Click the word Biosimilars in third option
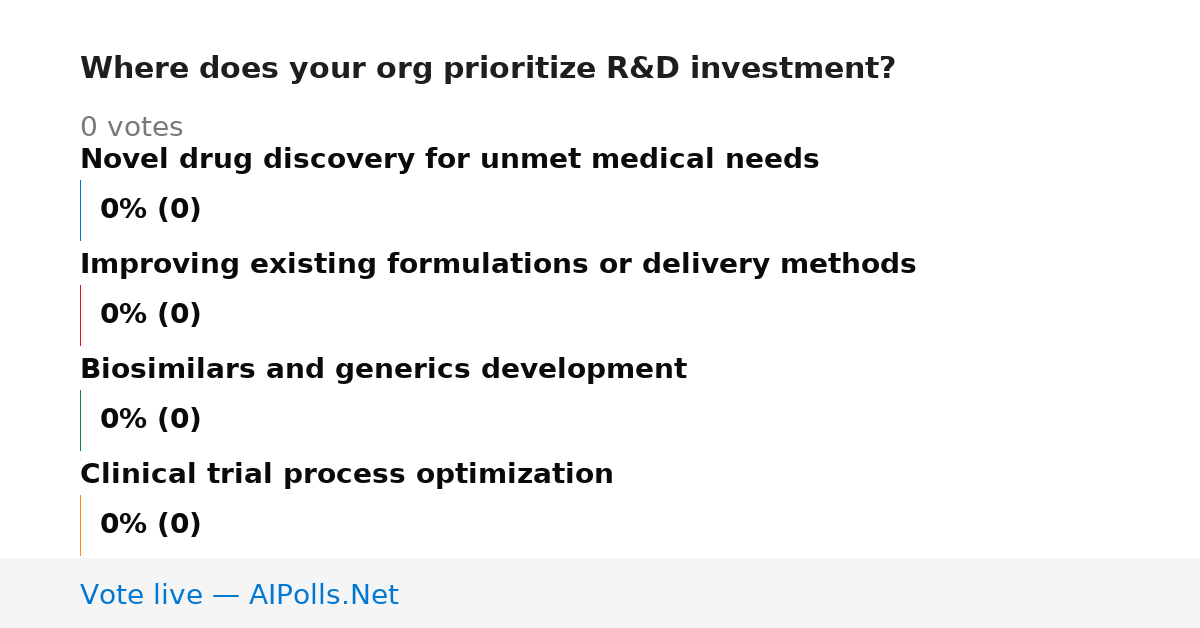 (159, 370)
